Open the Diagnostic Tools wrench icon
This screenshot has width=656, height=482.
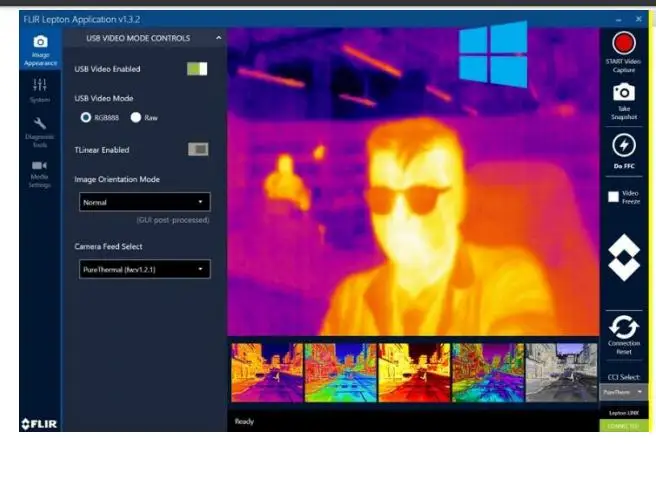point(40,132)
